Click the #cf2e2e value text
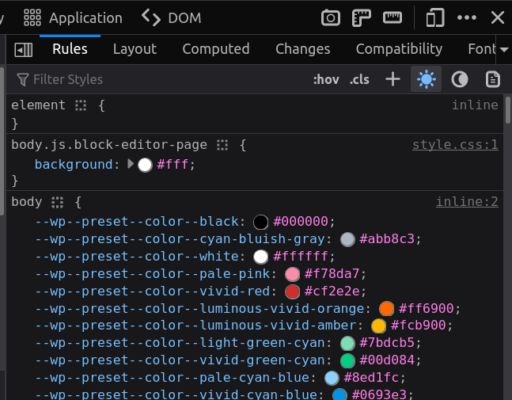 point(332,291)
